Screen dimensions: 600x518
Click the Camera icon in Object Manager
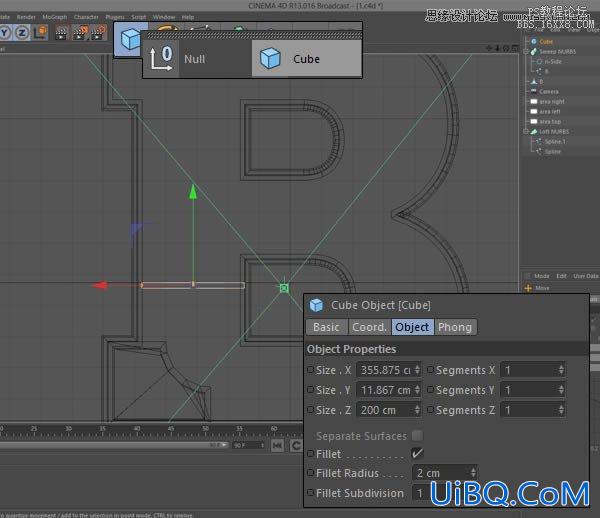pyautogui.click(x=533, y=91)
